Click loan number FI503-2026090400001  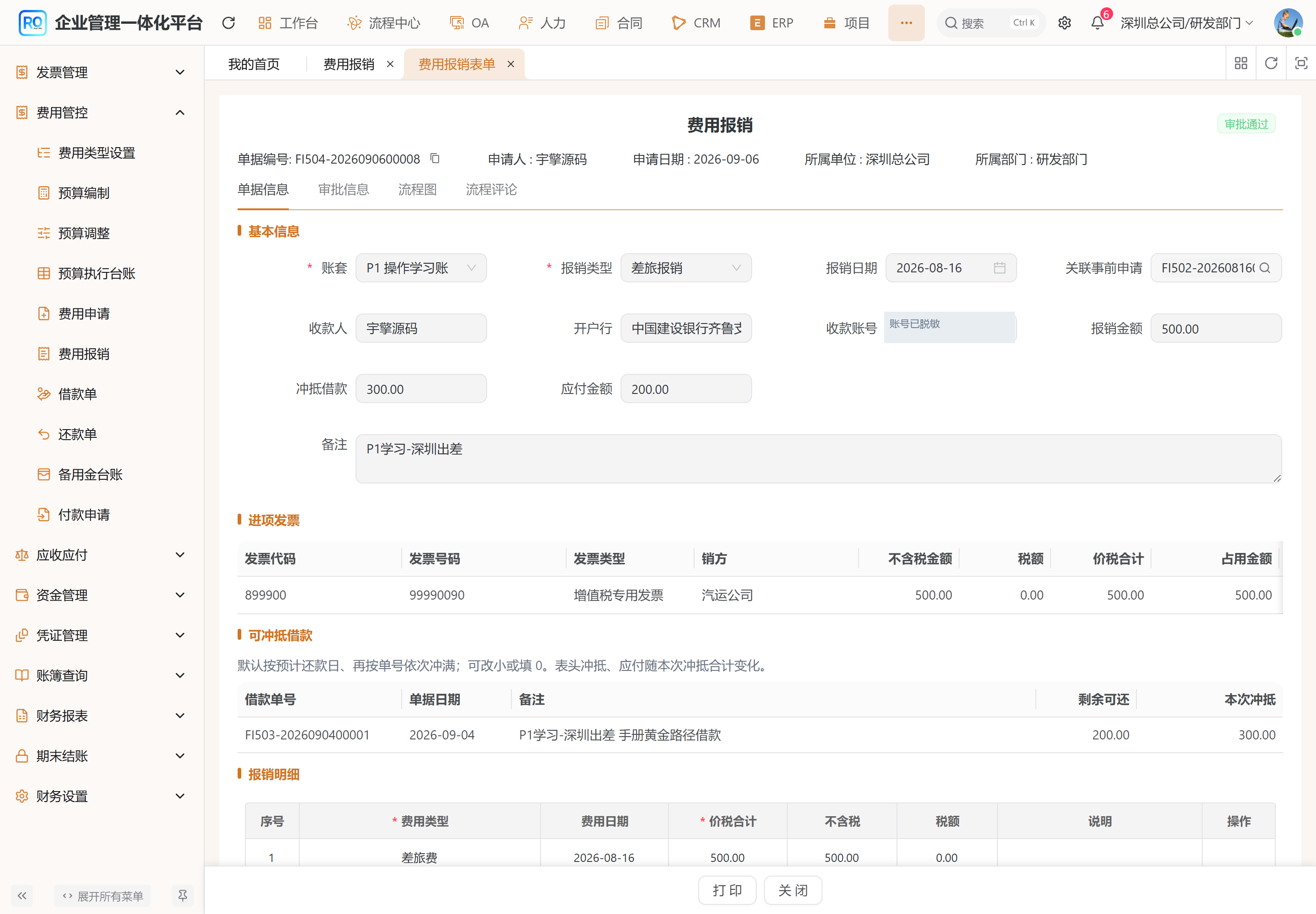coord(307,735)
